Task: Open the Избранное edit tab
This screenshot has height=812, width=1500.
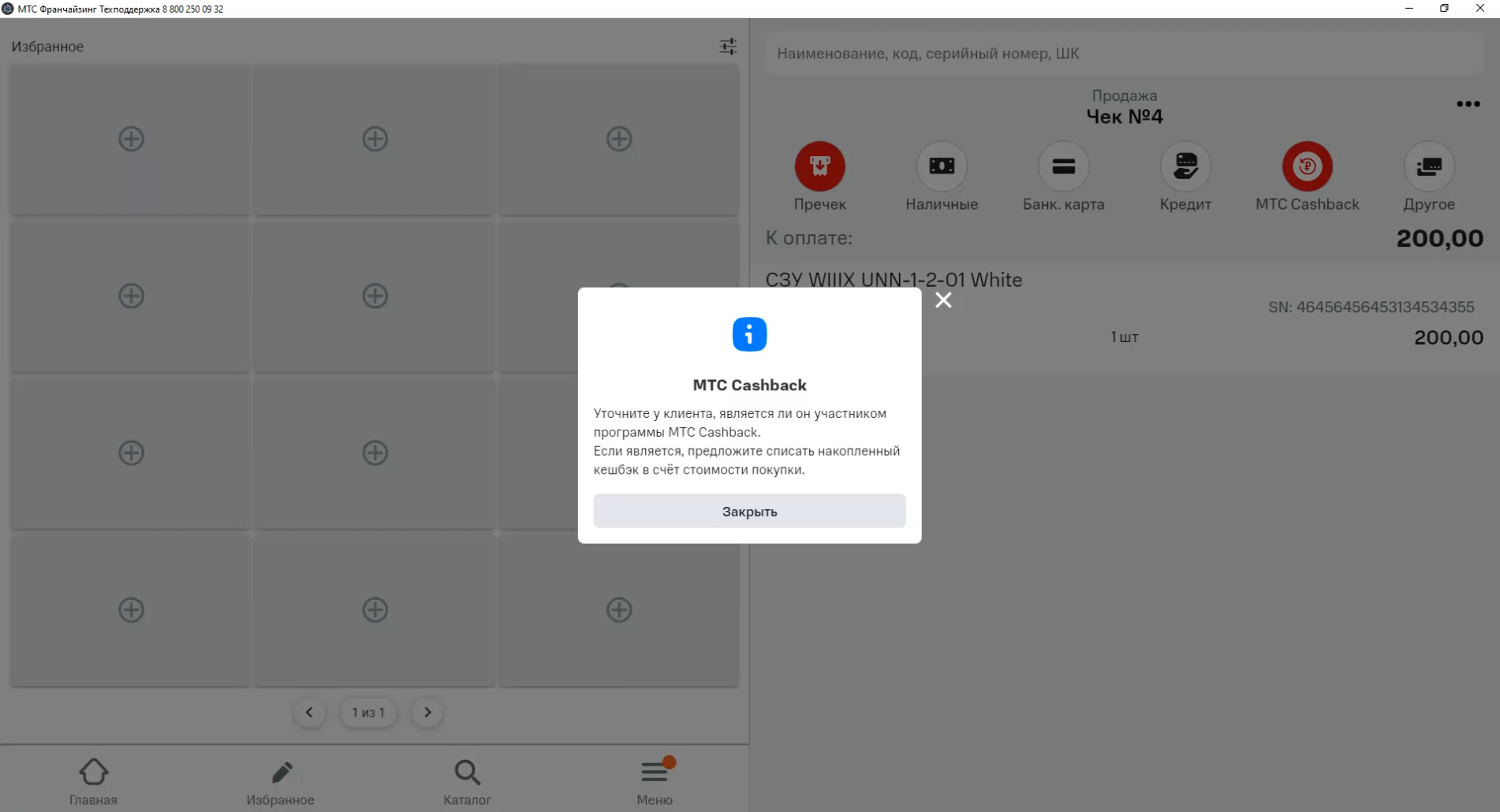Action: click(280, 782)
